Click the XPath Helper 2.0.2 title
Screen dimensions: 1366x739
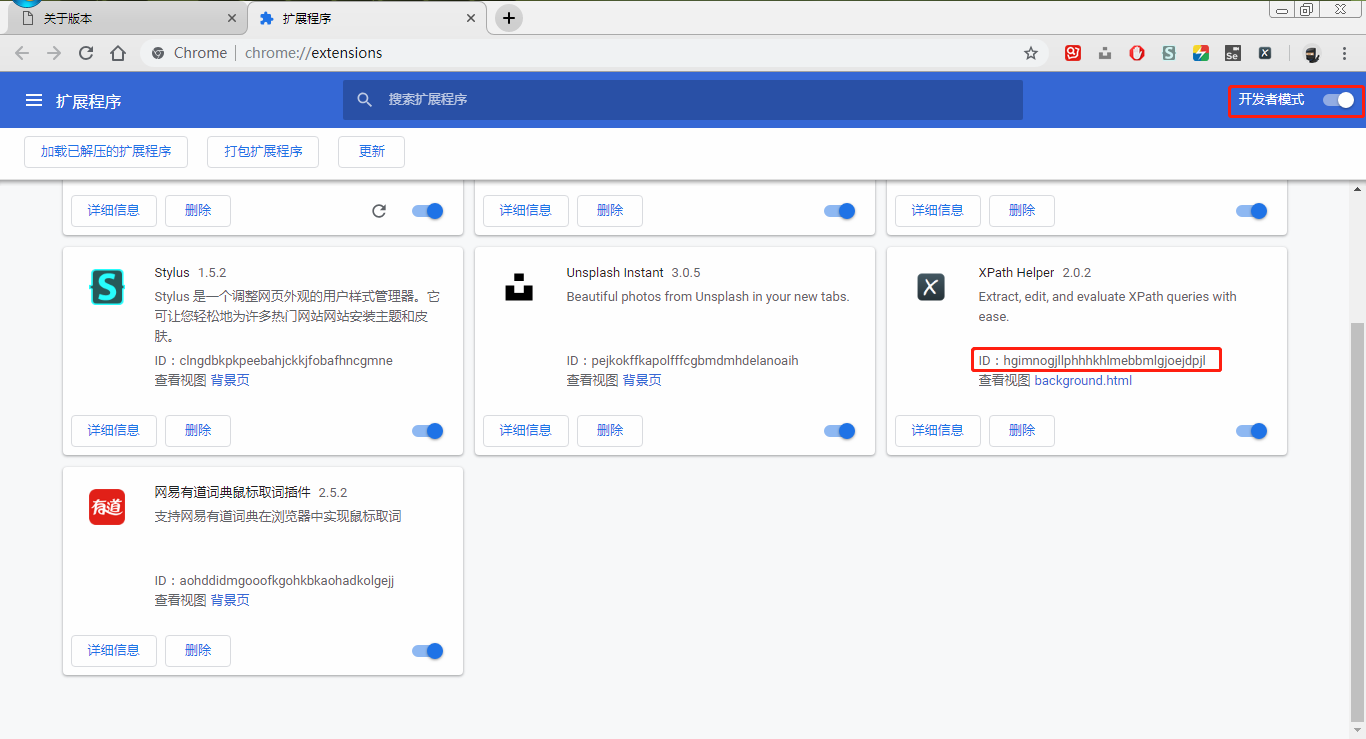(x=1034, y=272)
